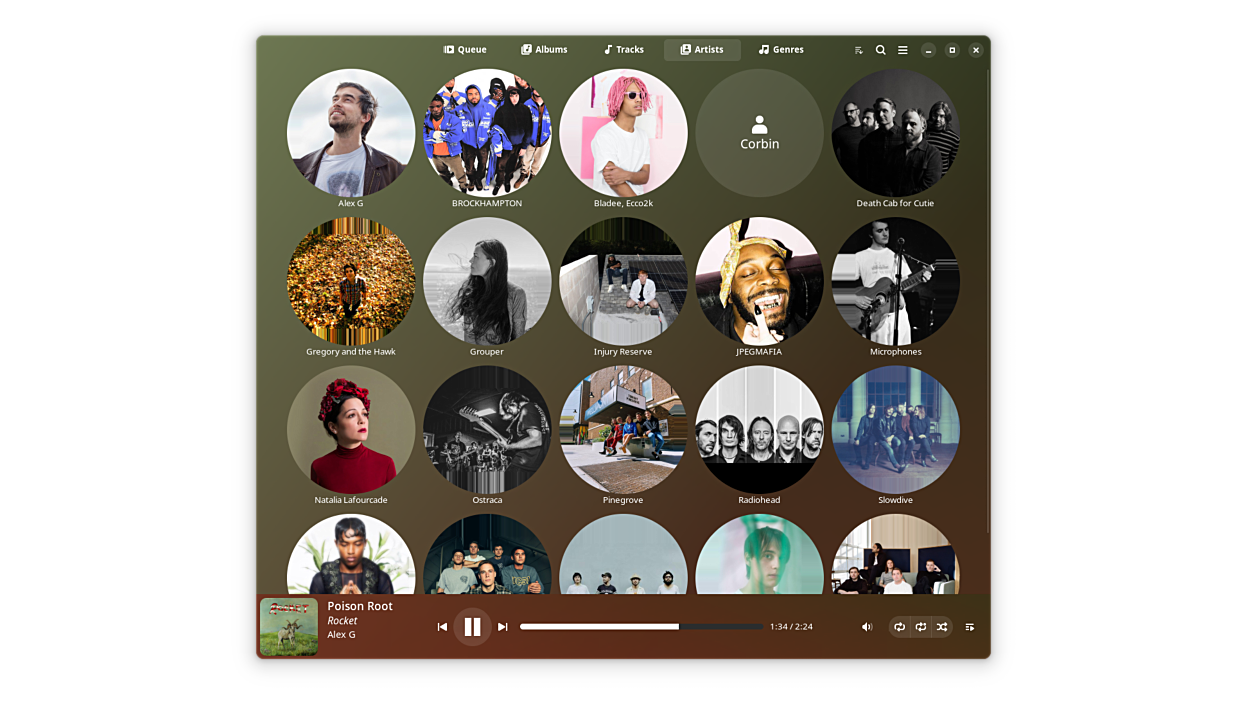Open the Grouper artist photo
Image resolution: width=1248 pixels, height=702 pixels.
[487, 281]
